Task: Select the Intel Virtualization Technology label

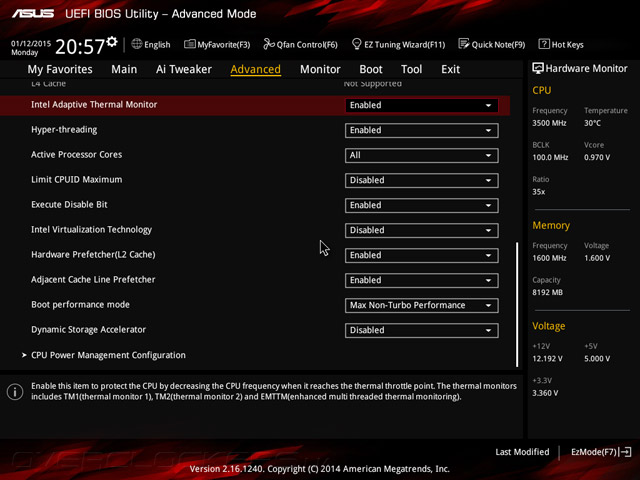Action: 91,230
